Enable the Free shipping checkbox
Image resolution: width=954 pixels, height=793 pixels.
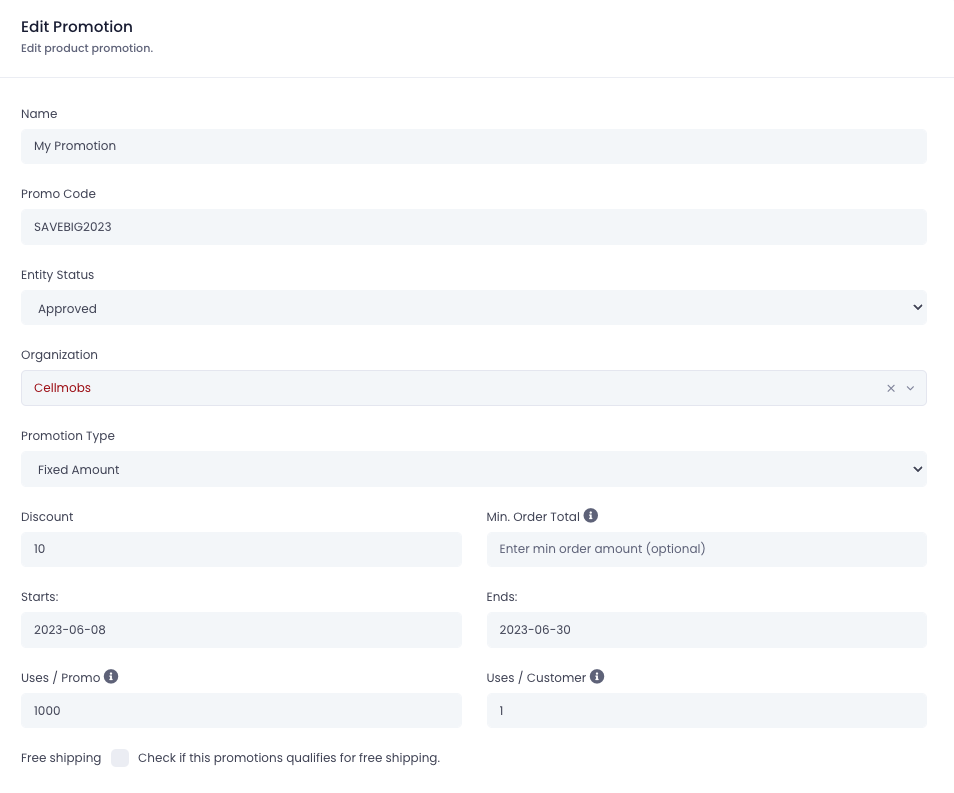click(120, 758)
